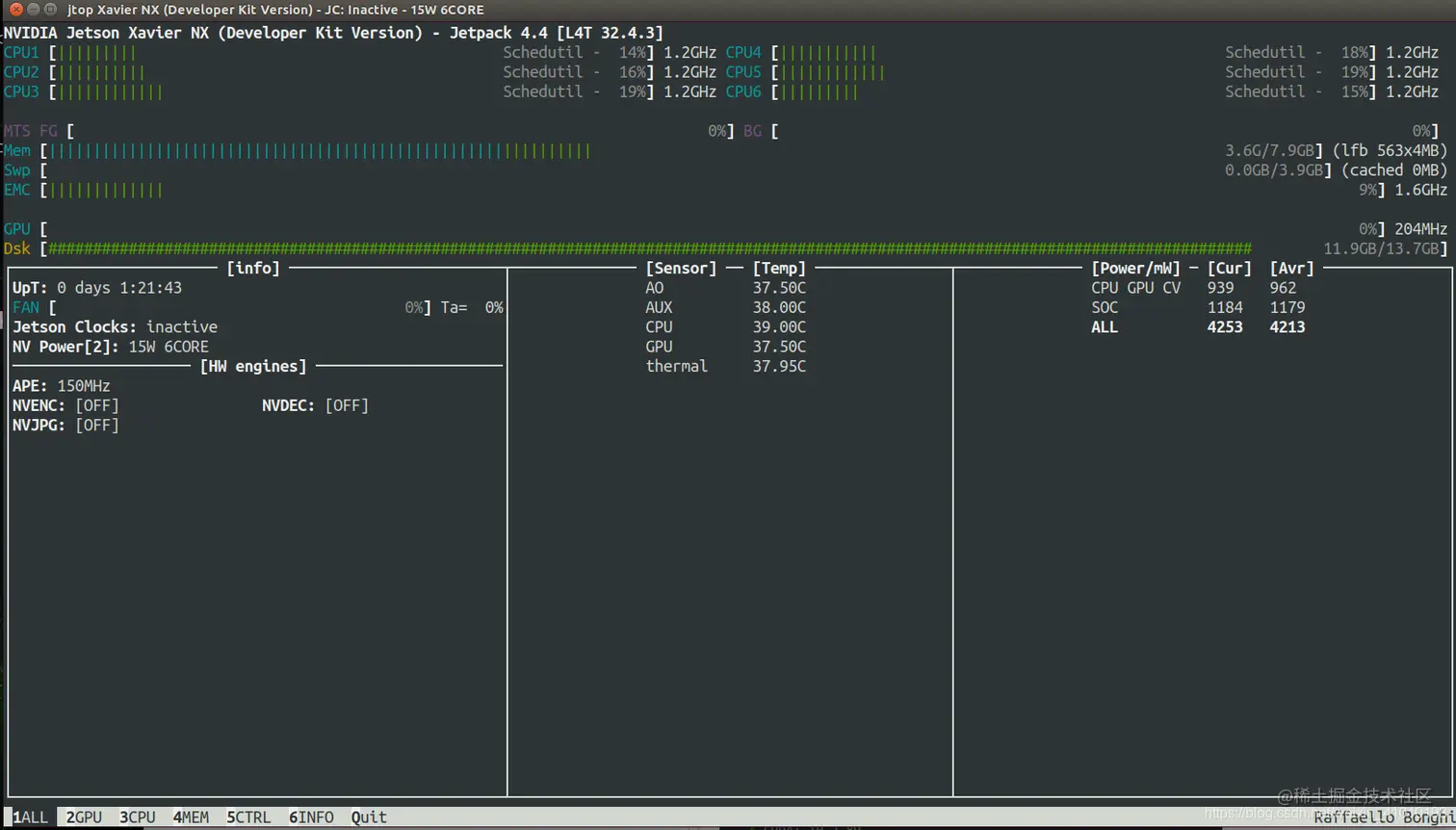
Task: Click ALL average power 4213
Action: (1287, 326)
